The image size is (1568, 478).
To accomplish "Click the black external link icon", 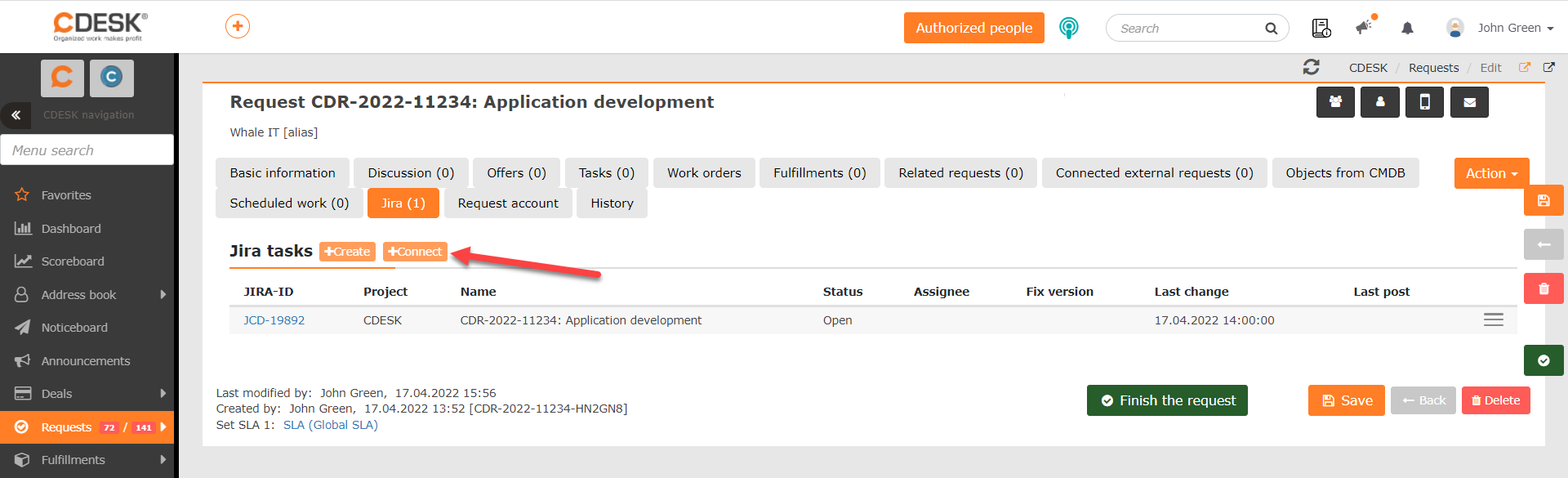I will 1548,67.
